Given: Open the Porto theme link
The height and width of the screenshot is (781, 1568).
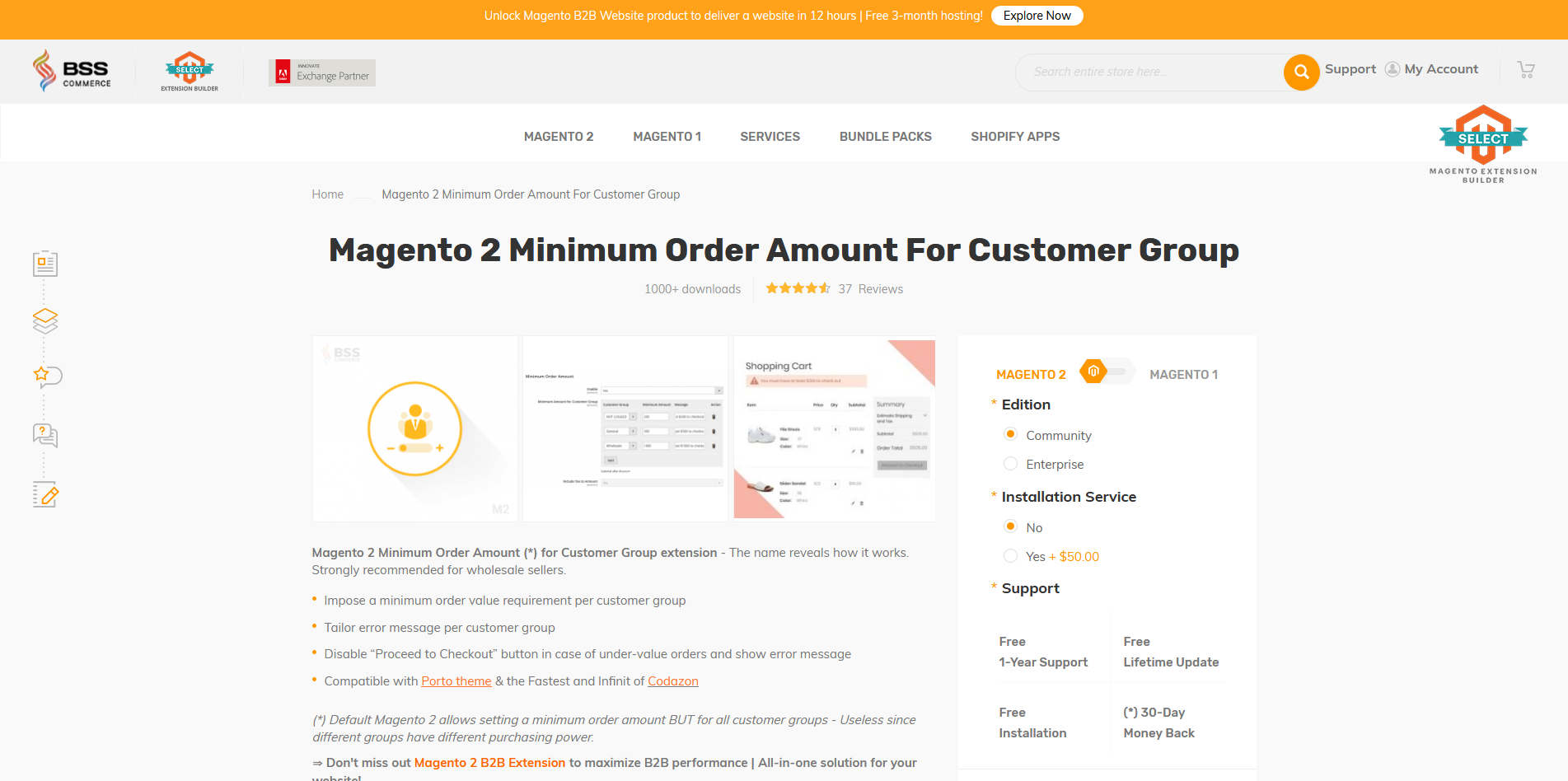Looking at the screenshot, I should click(x=456, y=681).
